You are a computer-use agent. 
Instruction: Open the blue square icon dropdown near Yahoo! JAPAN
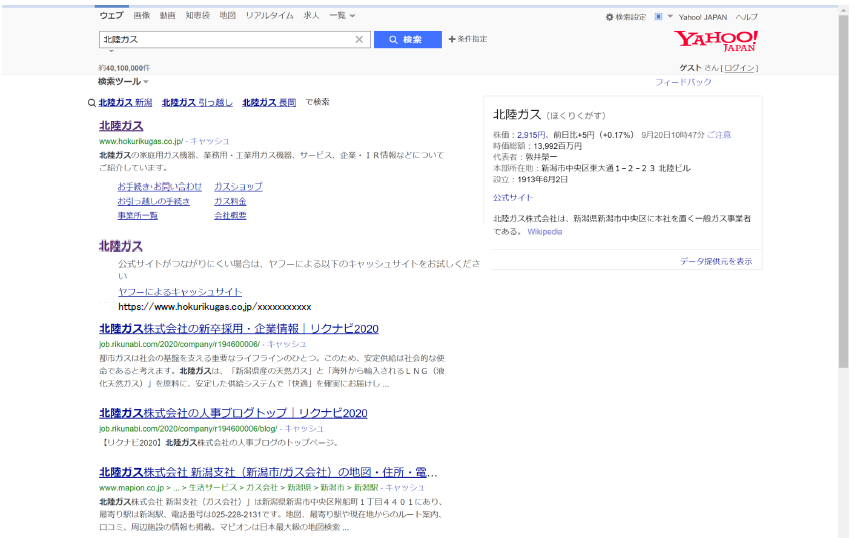click(661, 17)
